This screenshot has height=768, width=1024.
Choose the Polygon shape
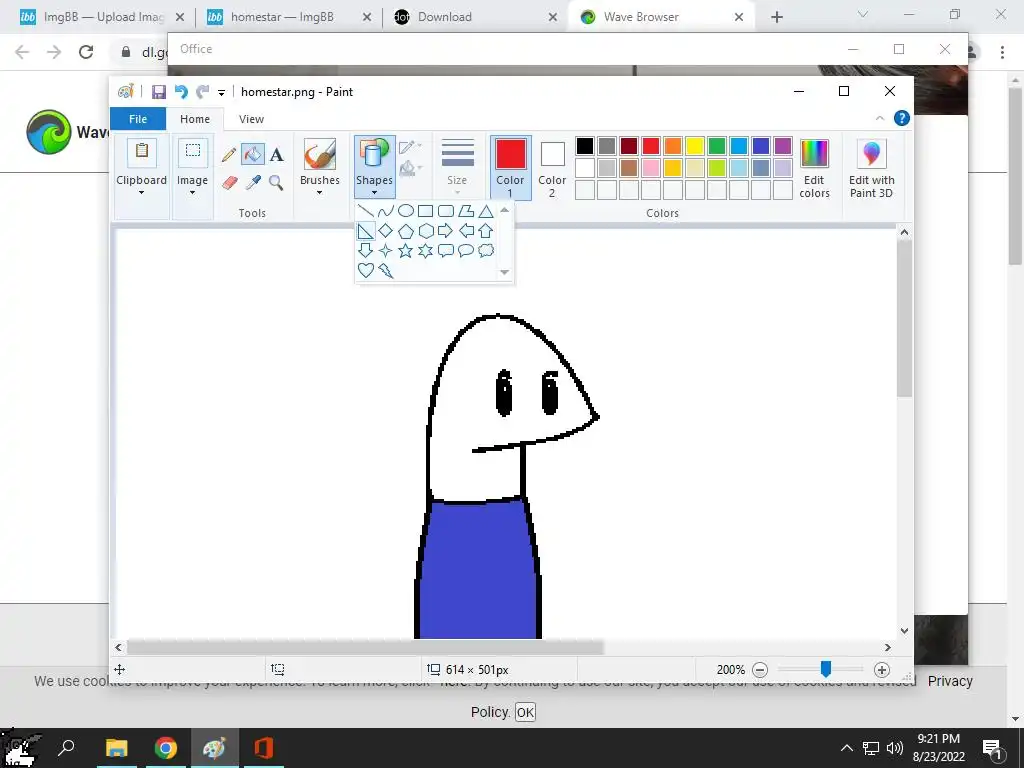click(466, 211)
